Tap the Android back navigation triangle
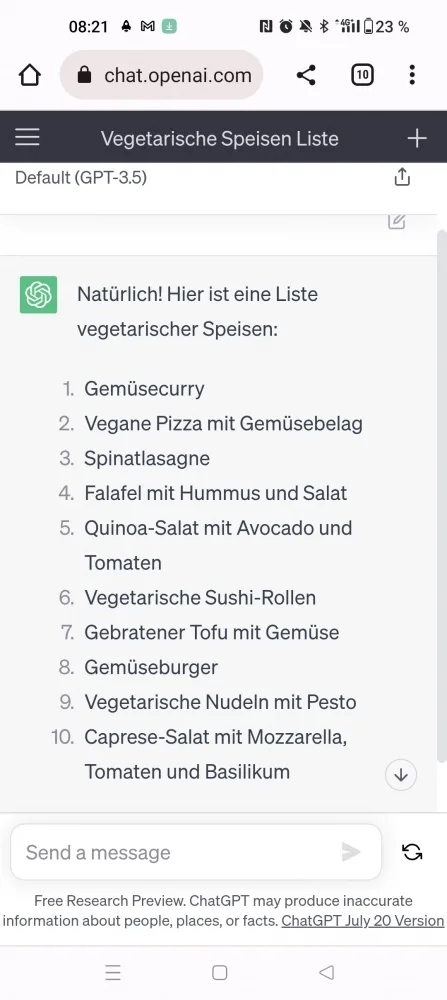The image size is (447, 1000). 326,973
